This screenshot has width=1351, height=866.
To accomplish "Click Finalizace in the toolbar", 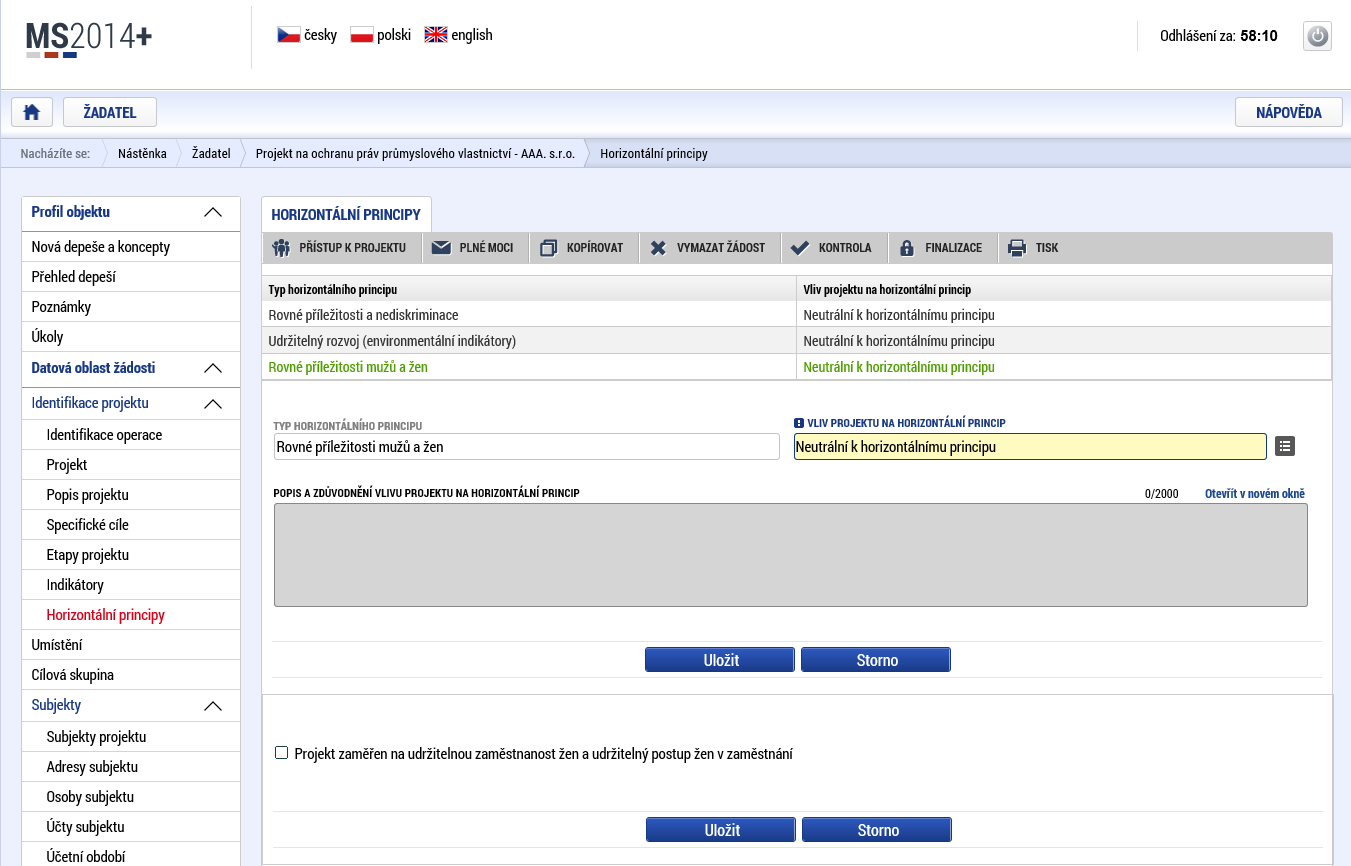I will tap(943, 248).
